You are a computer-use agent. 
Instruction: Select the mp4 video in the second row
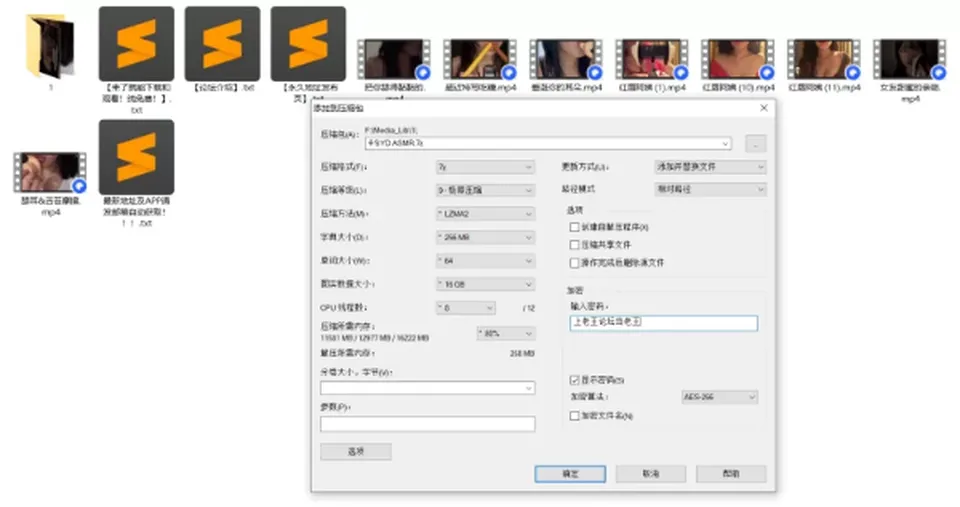[x=50, y=173]
